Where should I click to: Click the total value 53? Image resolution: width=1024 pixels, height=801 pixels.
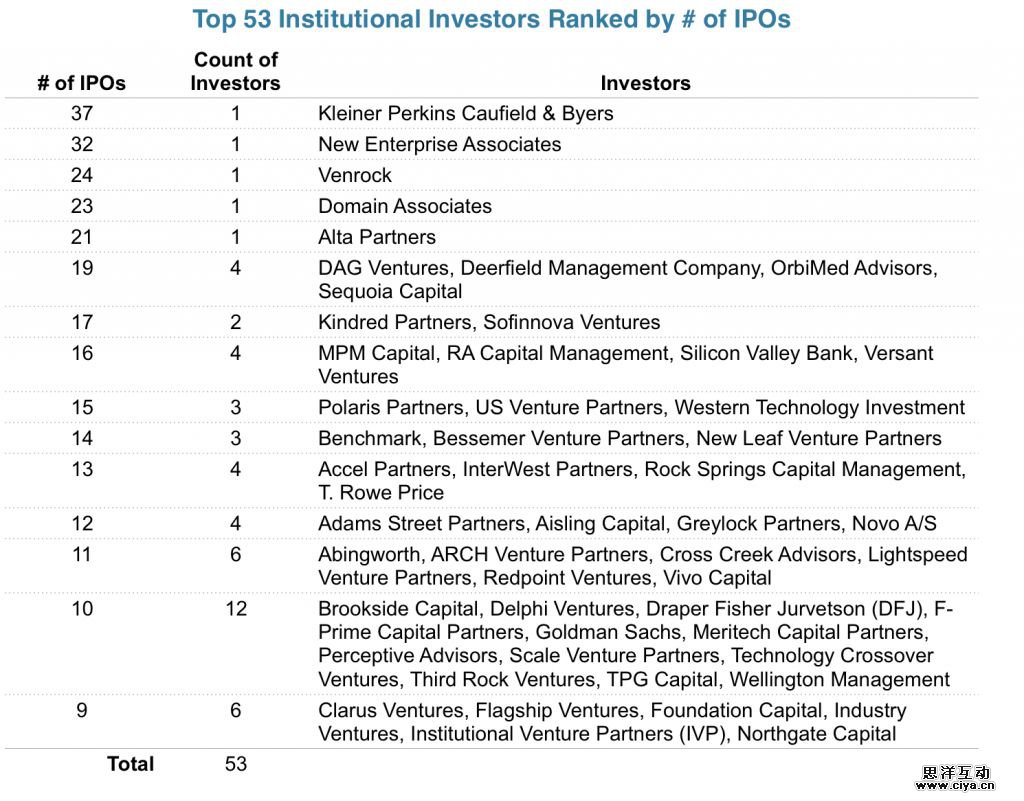[x=236, y=764]
